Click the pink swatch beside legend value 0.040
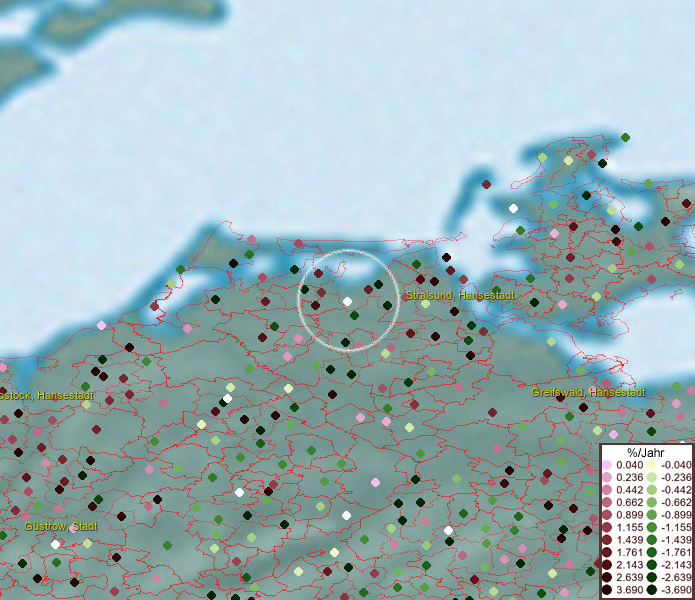The height and width of the screenshot is (600, 695). [x=607, y=465]
